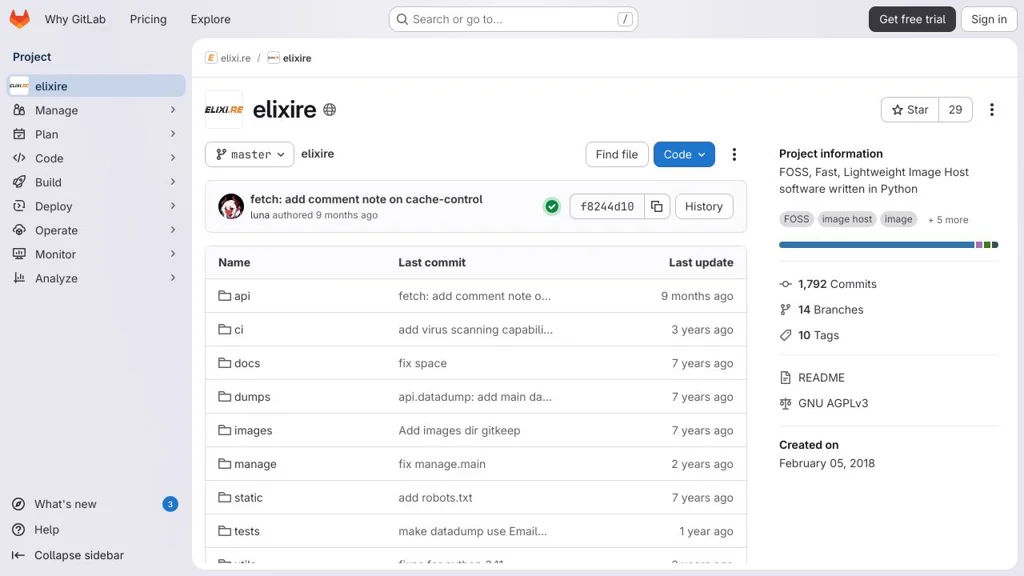Screen dimensions: 1024x576
Task: Expand the Plan section chevron
Action: (x=173, y=134)
